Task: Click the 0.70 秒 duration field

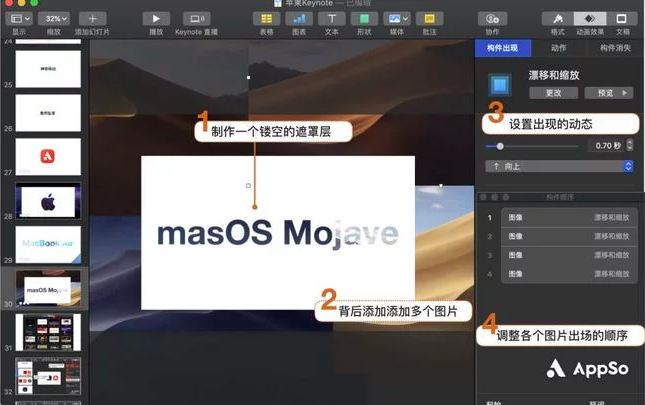Action: [606, 146]
